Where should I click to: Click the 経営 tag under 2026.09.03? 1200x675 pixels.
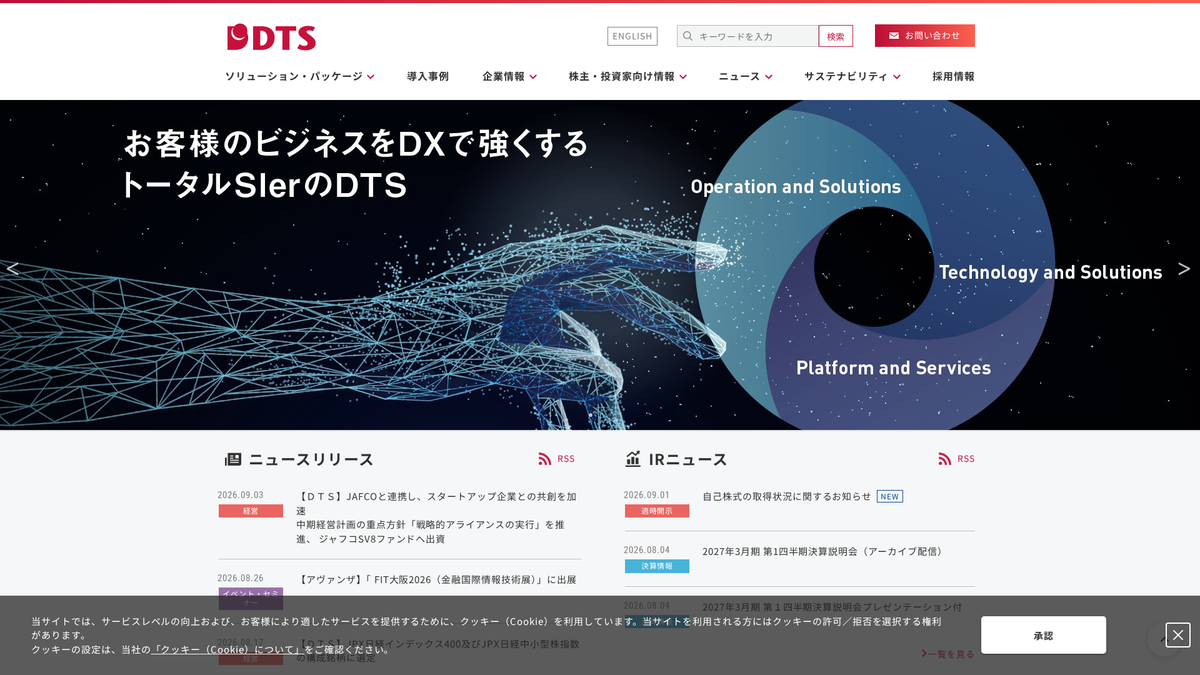251,510
